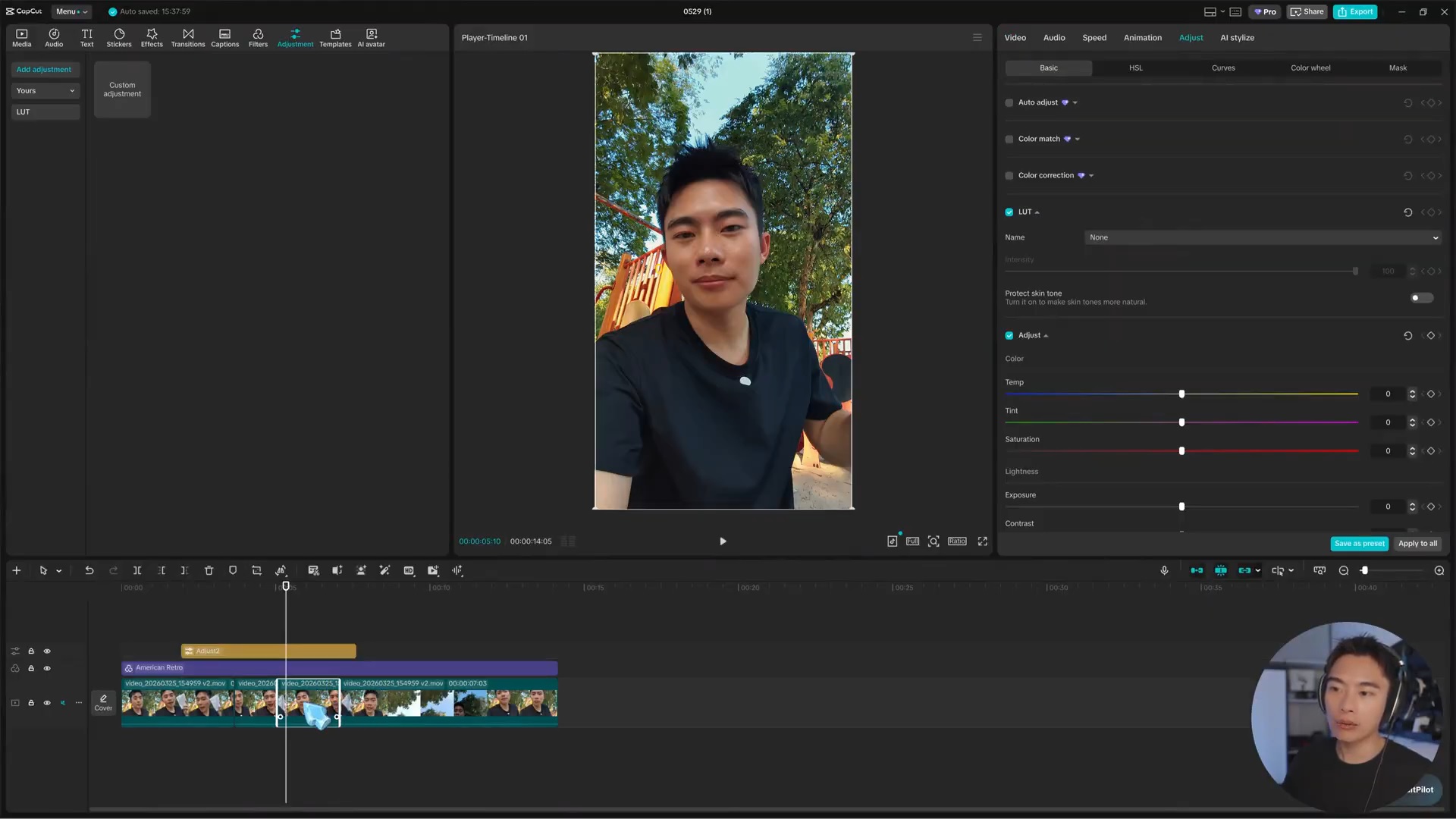
Task: Click Apply to all
Action: 1417,543
